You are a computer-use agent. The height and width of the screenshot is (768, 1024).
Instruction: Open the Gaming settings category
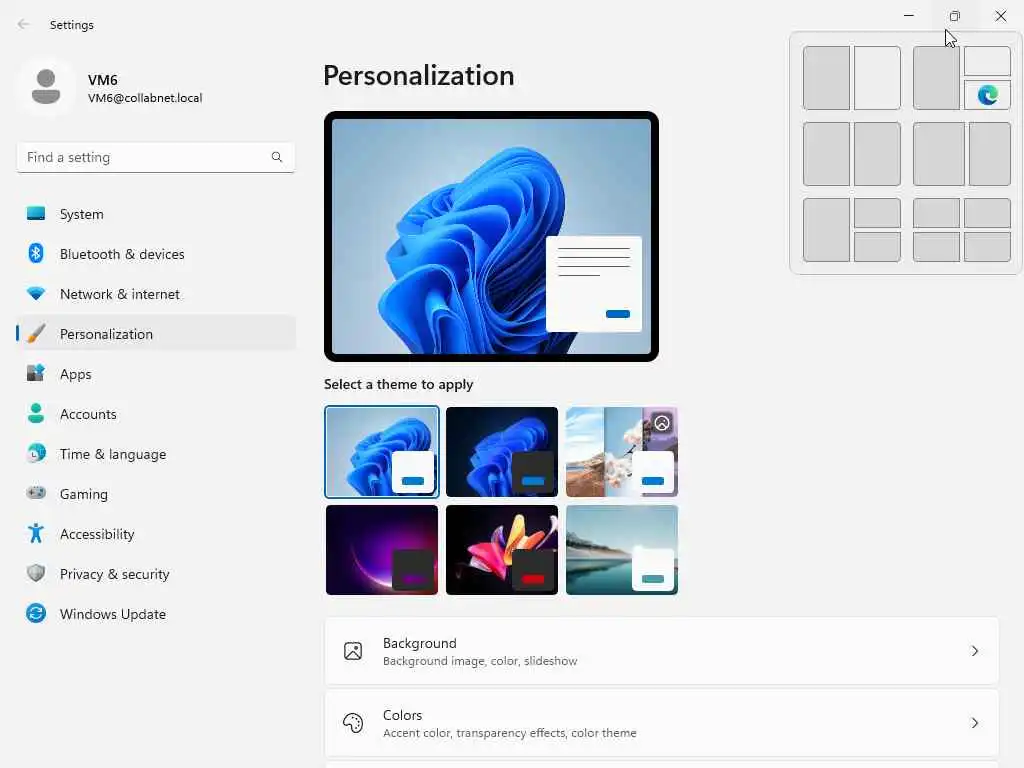pos(155,494)
